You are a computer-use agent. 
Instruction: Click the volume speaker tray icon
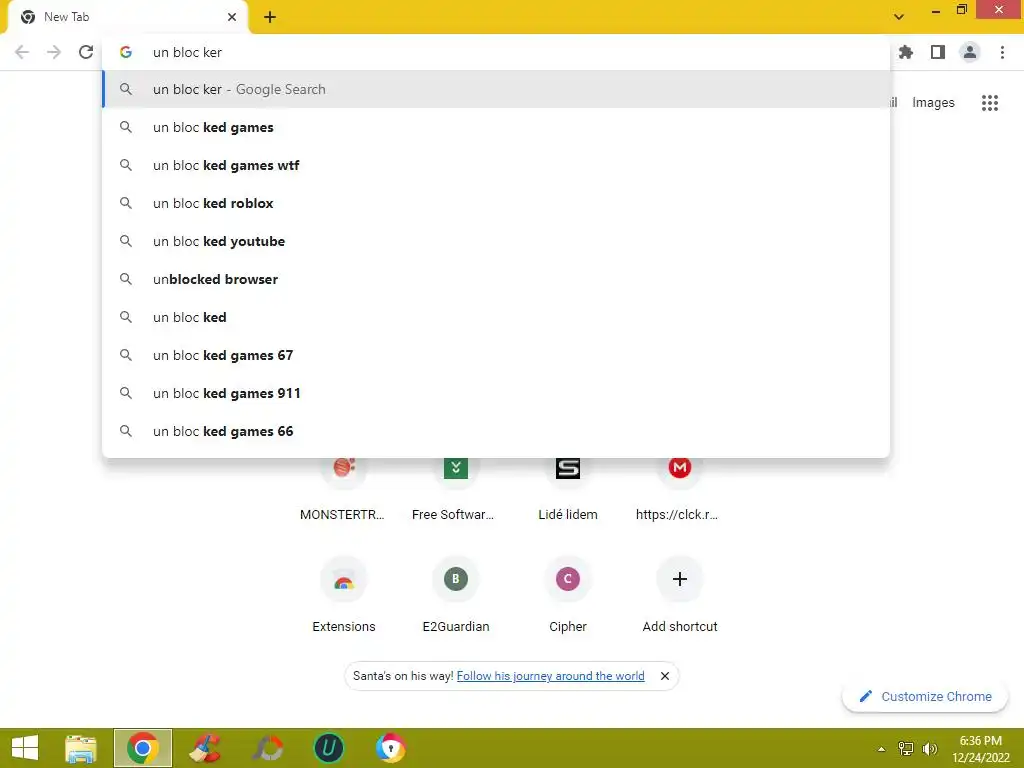pyautogui.click(x=929, y=748)
